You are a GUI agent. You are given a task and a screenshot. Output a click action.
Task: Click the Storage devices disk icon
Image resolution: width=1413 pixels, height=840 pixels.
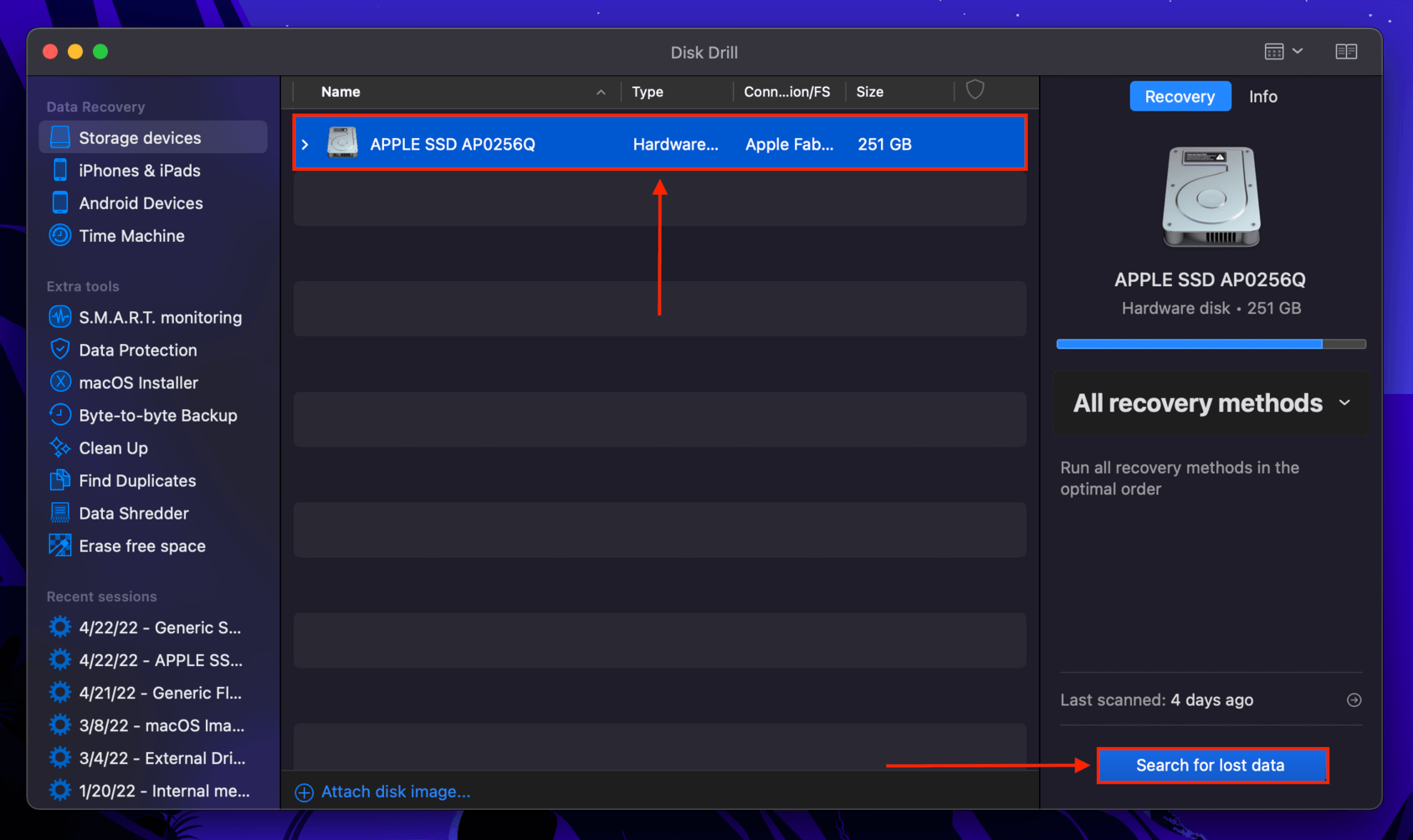coord(60,137)
